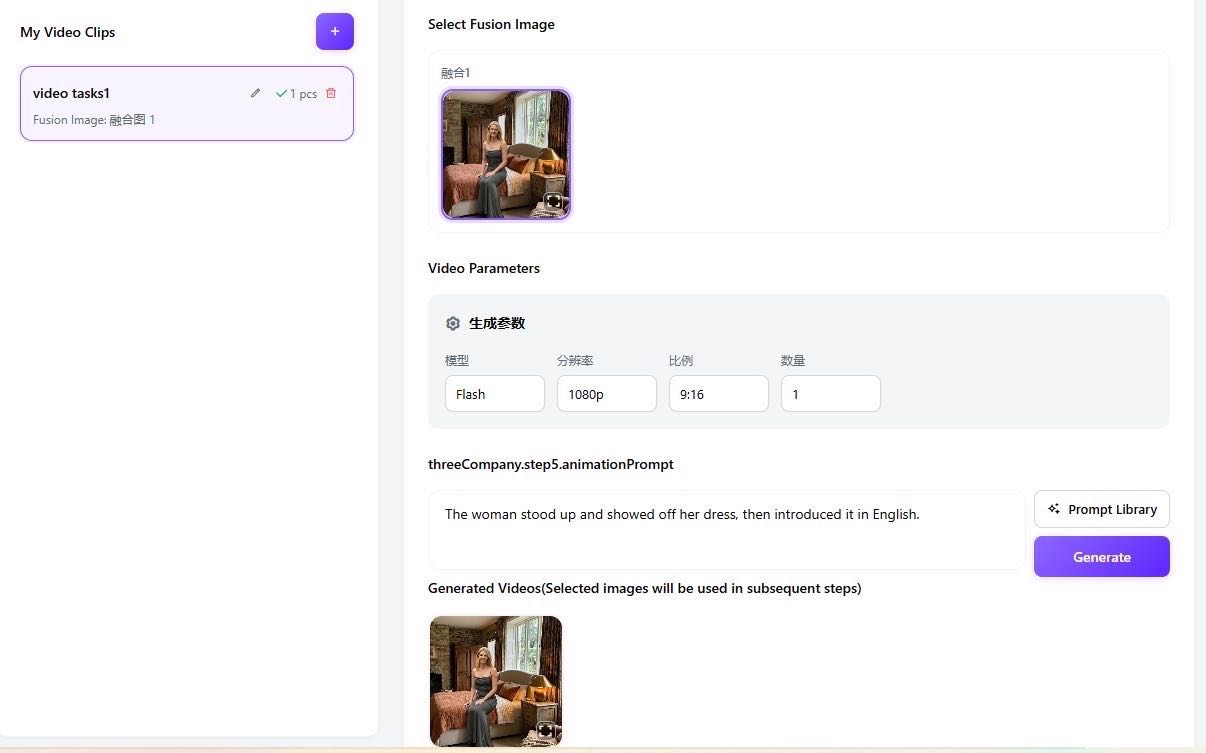
Task: Click the plus button to add a video clip
Action: coord(334,32)
